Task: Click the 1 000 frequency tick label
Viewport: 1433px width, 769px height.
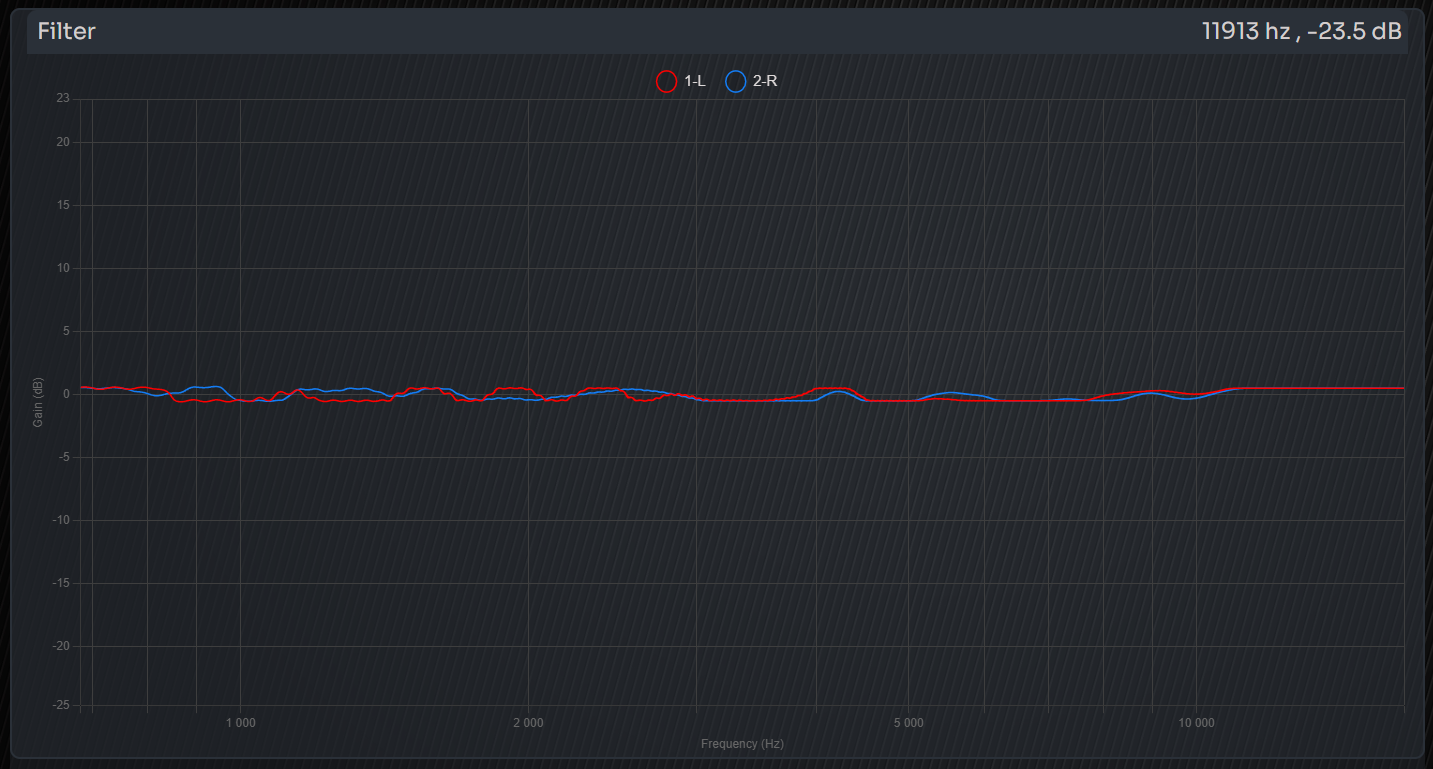Action: 240,723
